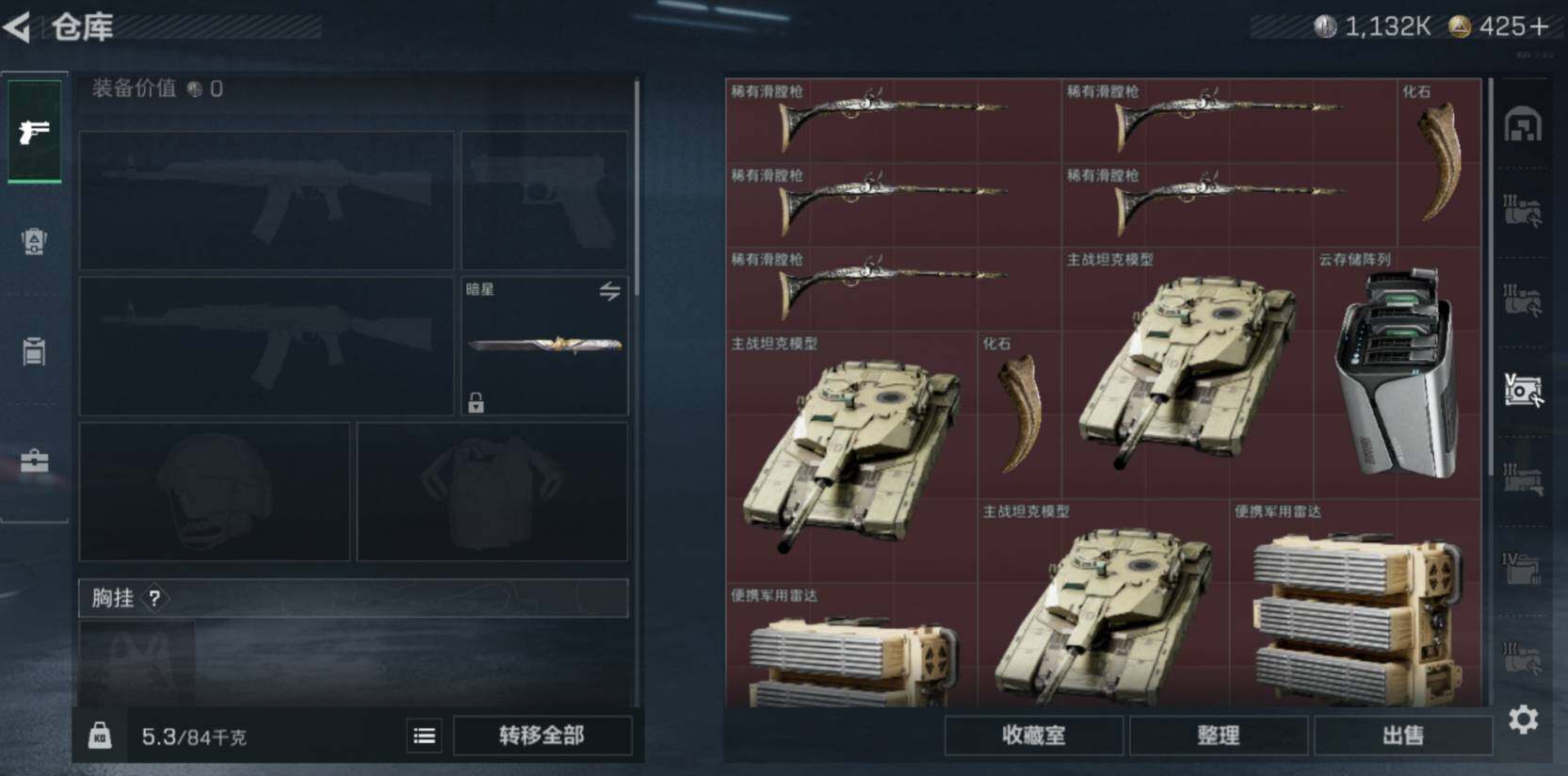Go back using the arrow beside 仓库
The height and width of the screenshot is (776, 1568).
[x=18, y=26]
